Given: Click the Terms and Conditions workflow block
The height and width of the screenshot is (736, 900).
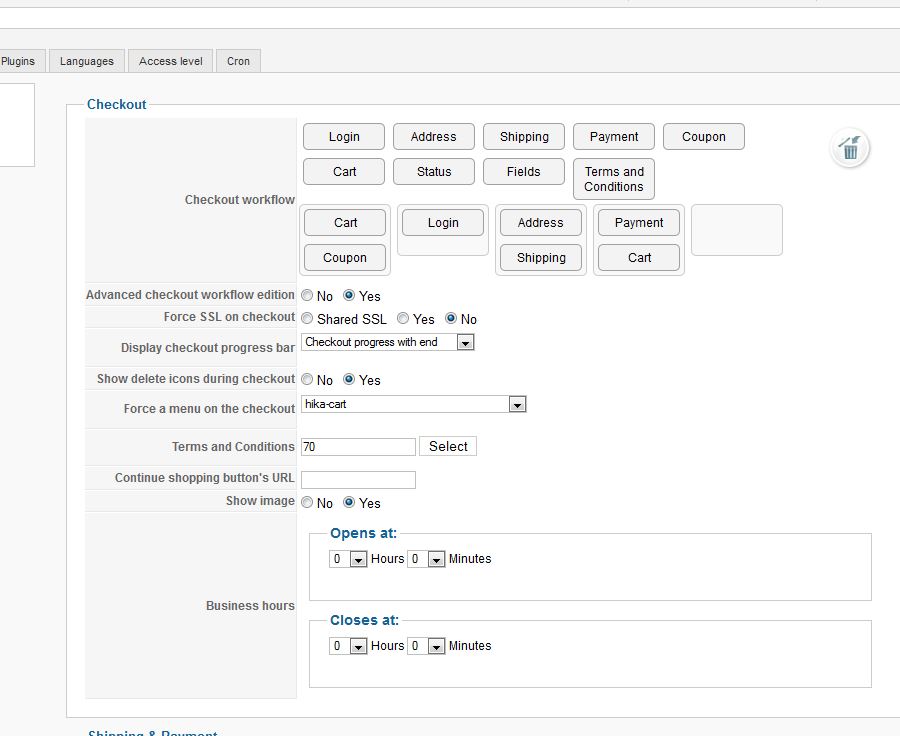Looking at the screenshot, I should tap(614, 179).
